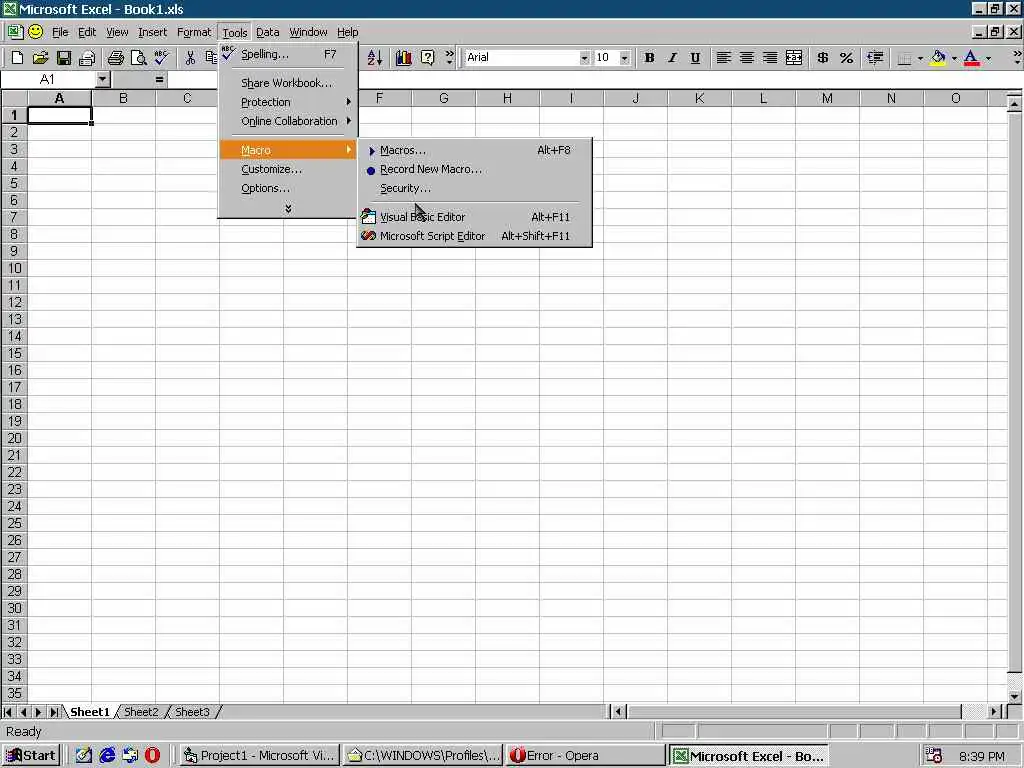
Task: Align text left
Action: (724, 58)
